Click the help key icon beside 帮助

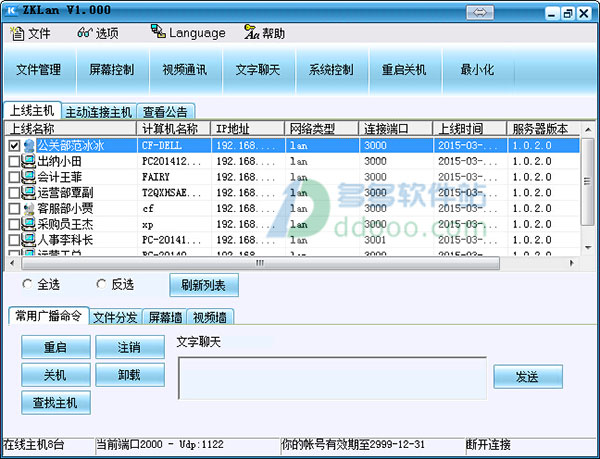(x=251, y=32)
